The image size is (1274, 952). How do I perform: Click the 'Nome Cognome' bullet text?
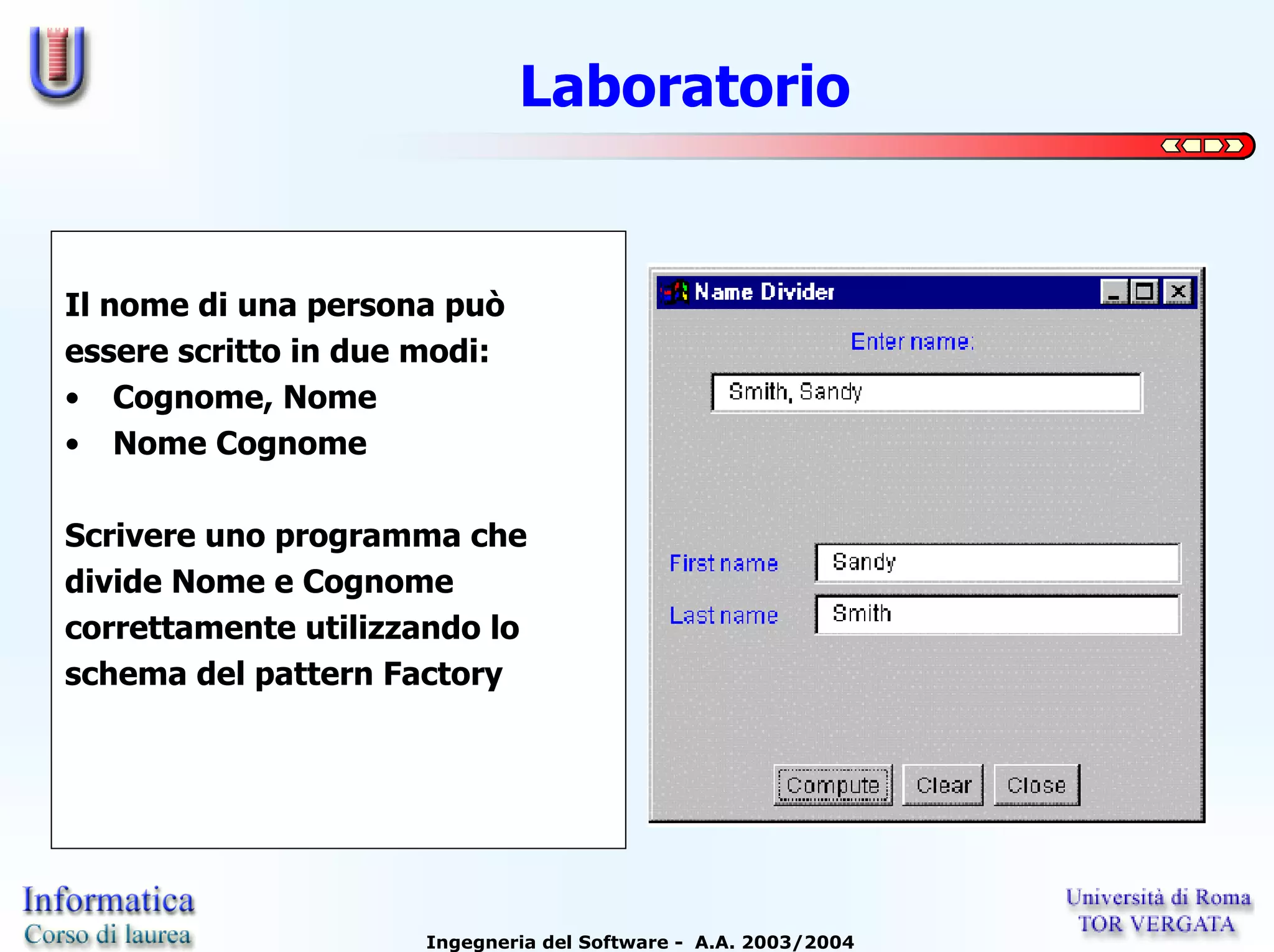click(239, 443)
